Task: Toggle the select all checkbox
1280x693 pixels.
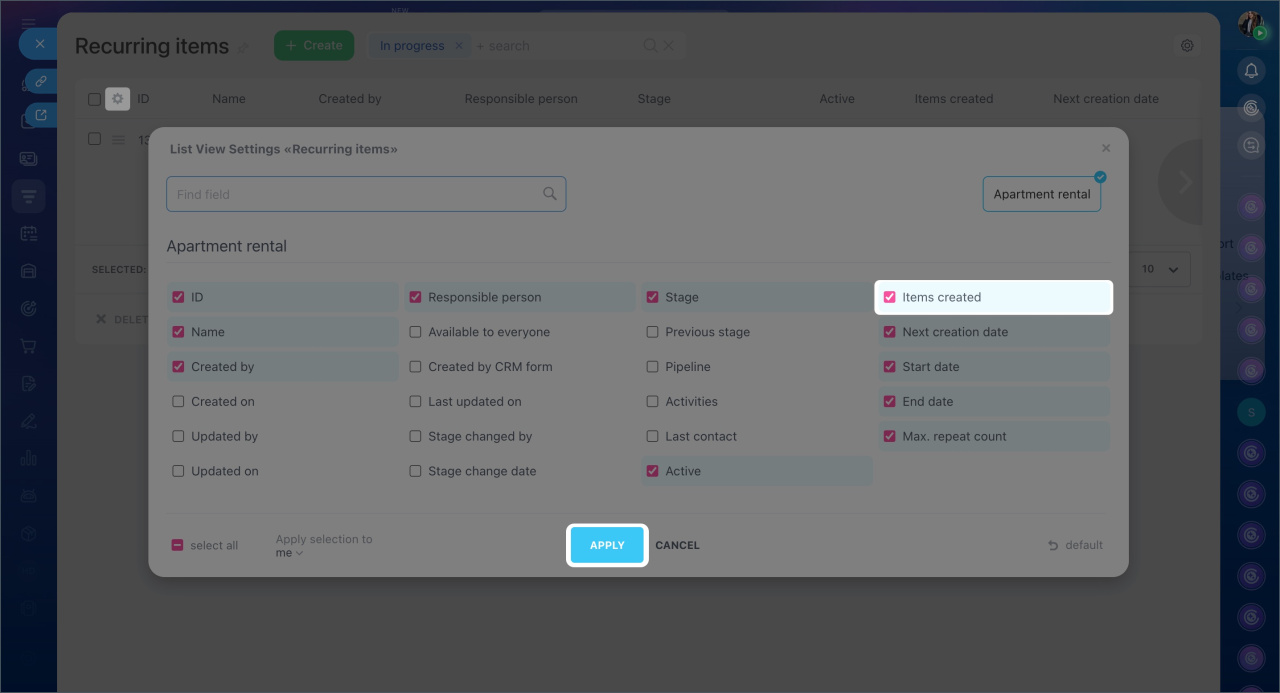Action: point(178,545)
